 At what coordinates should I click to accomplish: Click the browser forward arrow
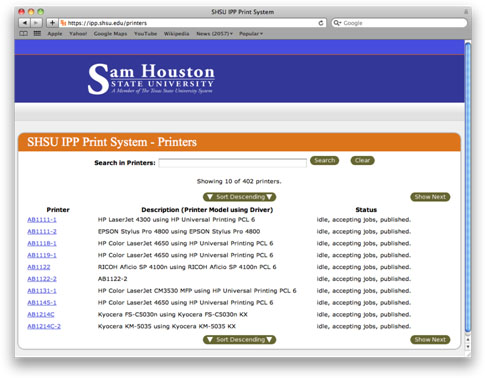tap(36, 23)
